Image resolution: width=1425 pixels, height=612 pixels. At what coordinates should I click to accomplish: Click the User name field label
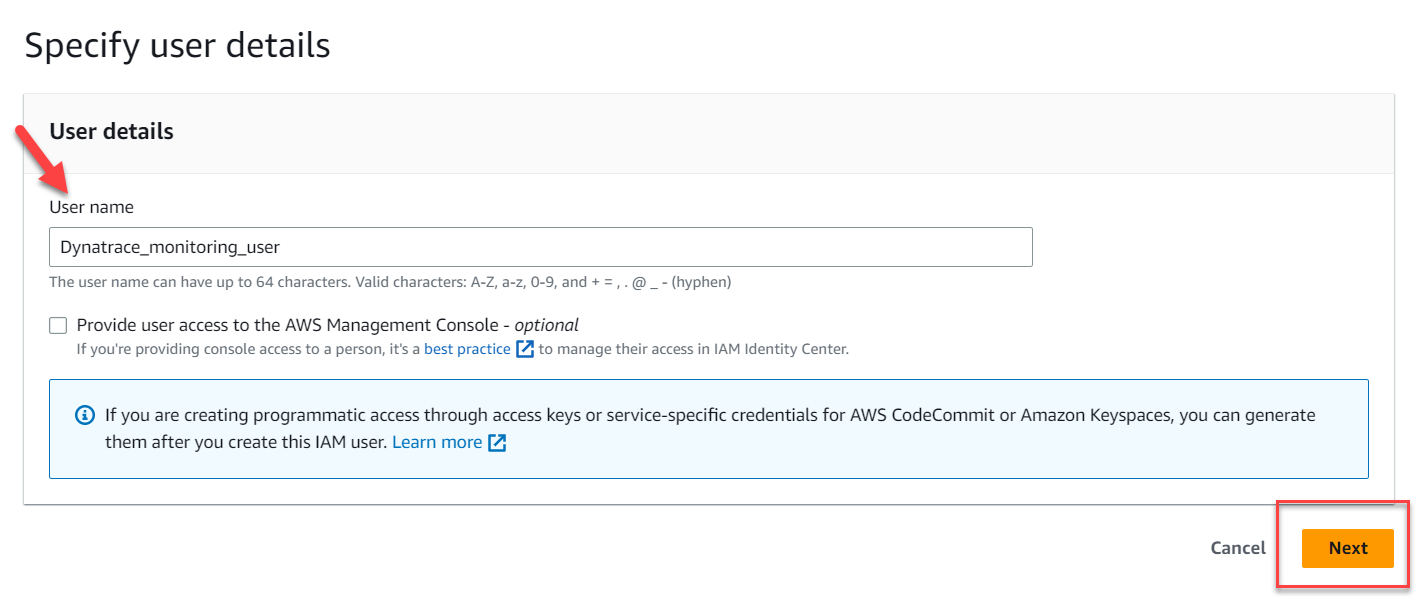pyautogui.click(x=91, y=207)
